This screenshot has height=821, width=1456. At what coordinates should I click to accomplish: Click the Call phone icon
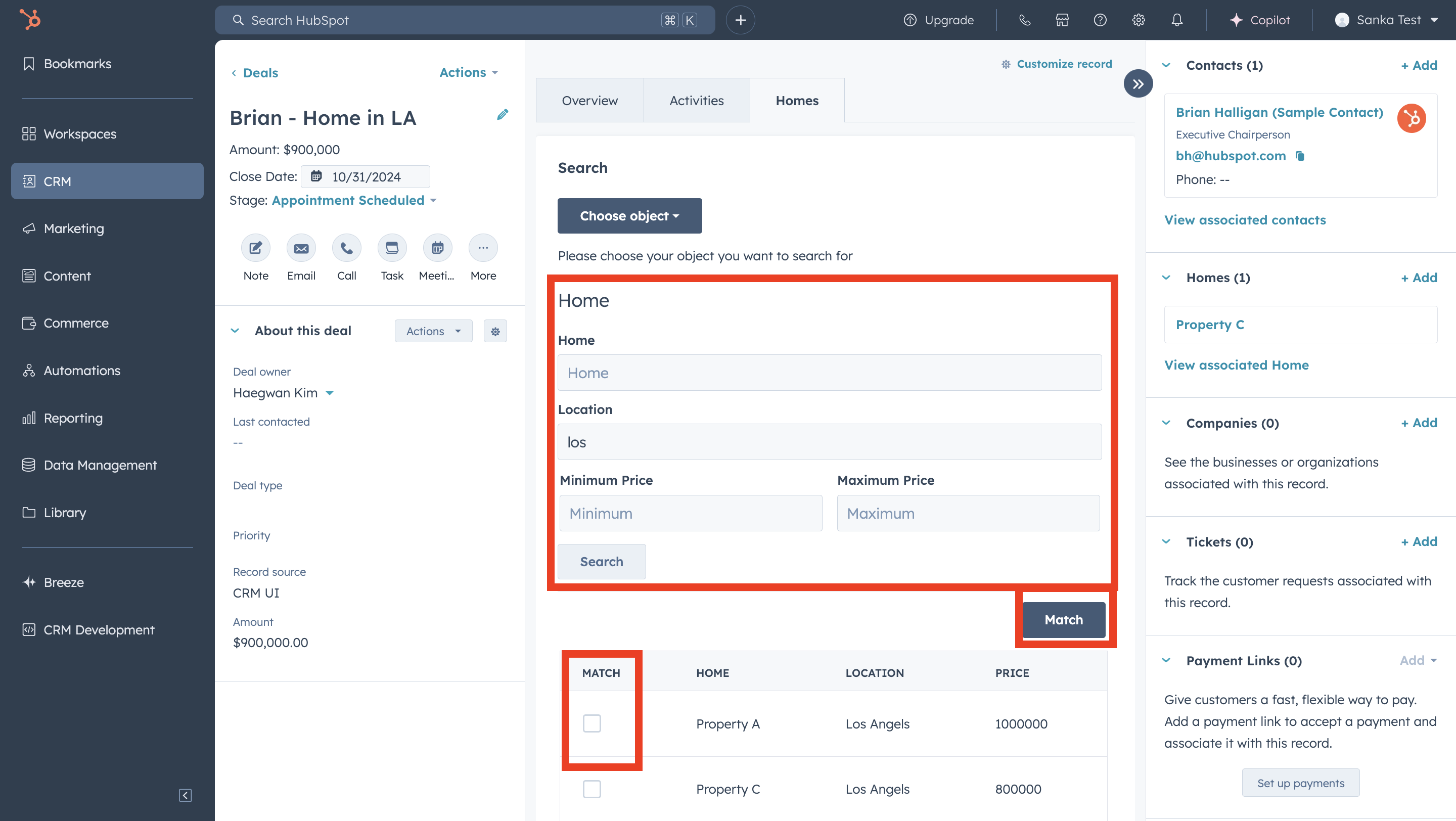(346, 248)
